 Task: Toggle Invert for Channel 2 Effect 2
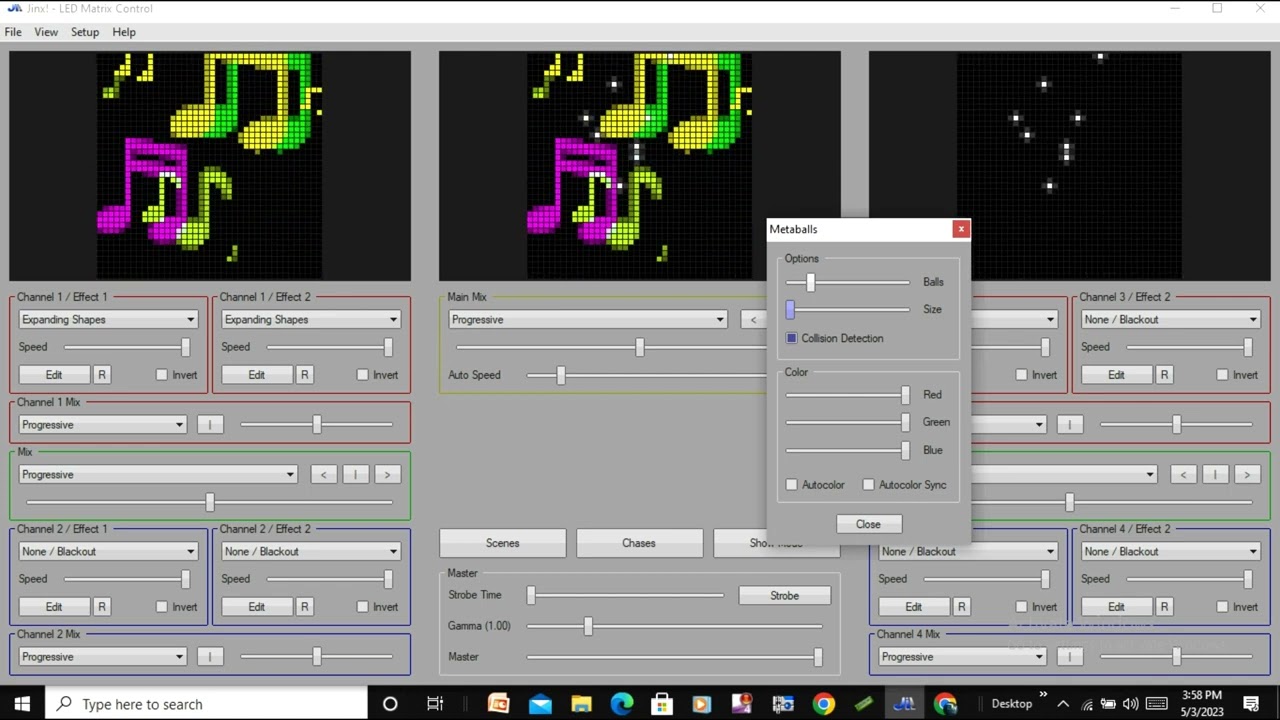click(363, 607)
